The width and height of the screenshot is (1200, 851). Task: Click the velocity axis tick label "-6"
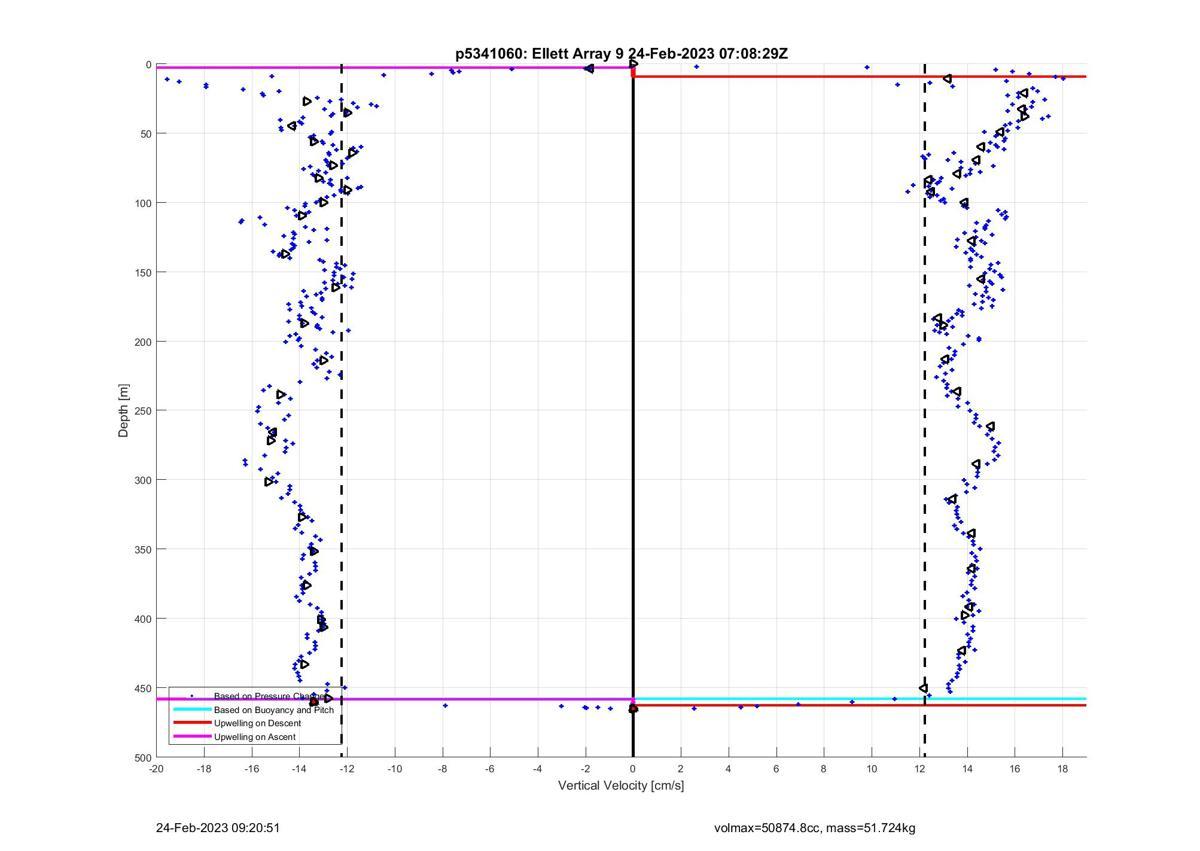pos(490,769)
